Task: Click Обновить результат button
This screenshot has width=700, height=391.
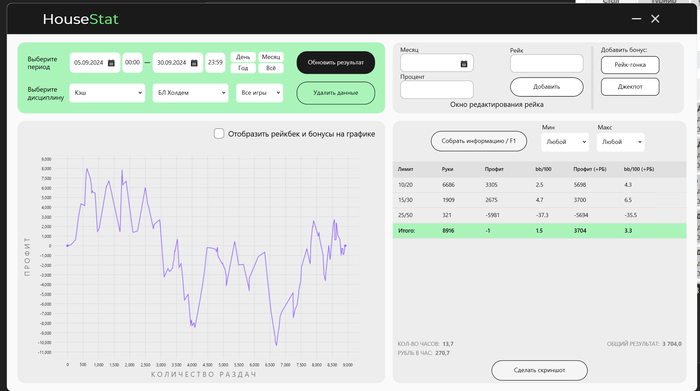Action: tap(336, 62)
